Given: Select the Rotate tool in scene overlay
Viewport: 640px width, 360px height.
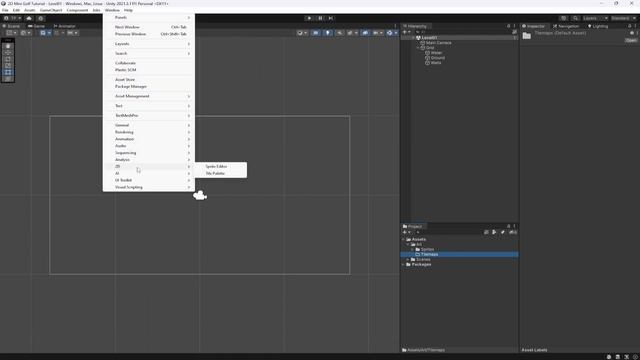Looking at the screenshot, I should click(x=8, y=59).
